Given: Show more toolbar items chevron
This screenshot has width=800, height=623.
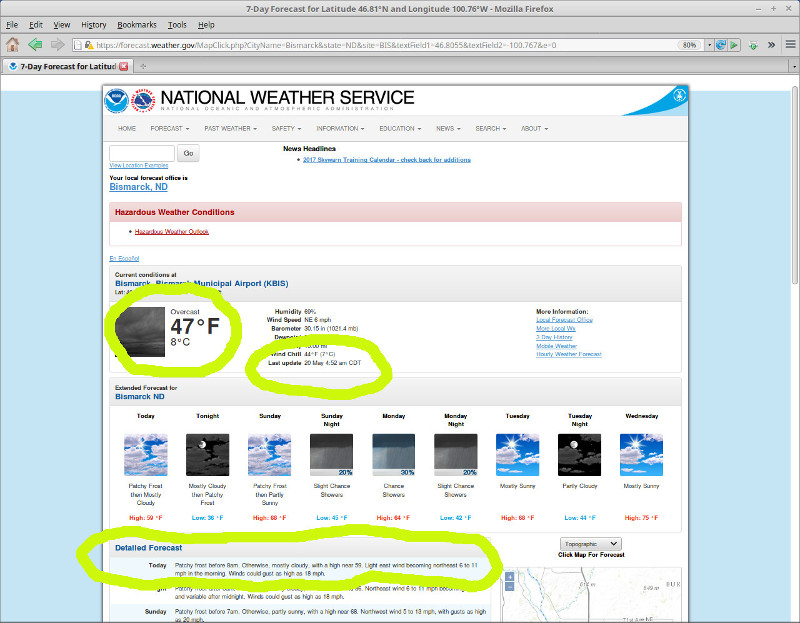Looking at the screenshot, I should click(771, 45).
